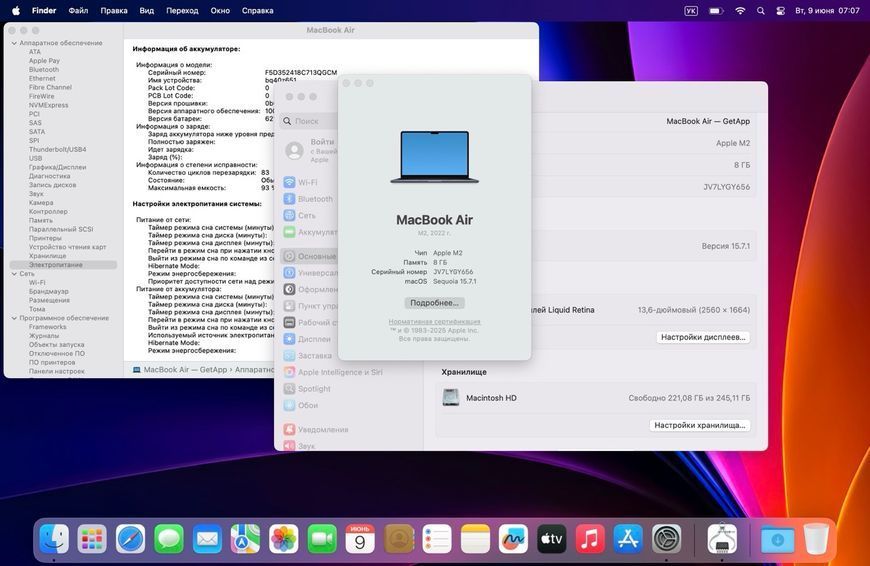Viewport: 870px width, 566px height.
Task: Select Thunderbolt/USB4 in hardware list
Action: 58,149
